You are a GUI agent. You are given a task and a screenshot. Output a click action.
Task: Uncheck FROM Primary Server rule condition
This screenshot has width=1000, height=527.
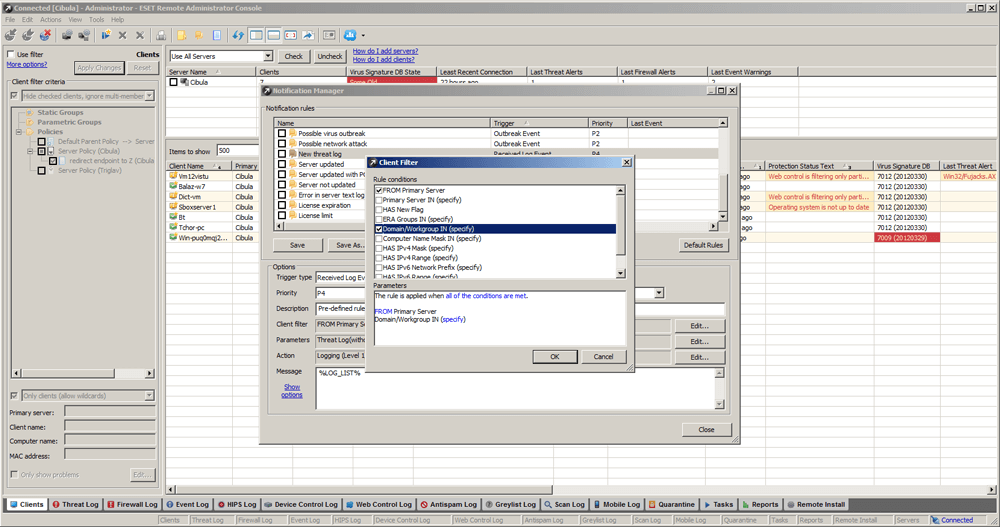tap(379, 191)
